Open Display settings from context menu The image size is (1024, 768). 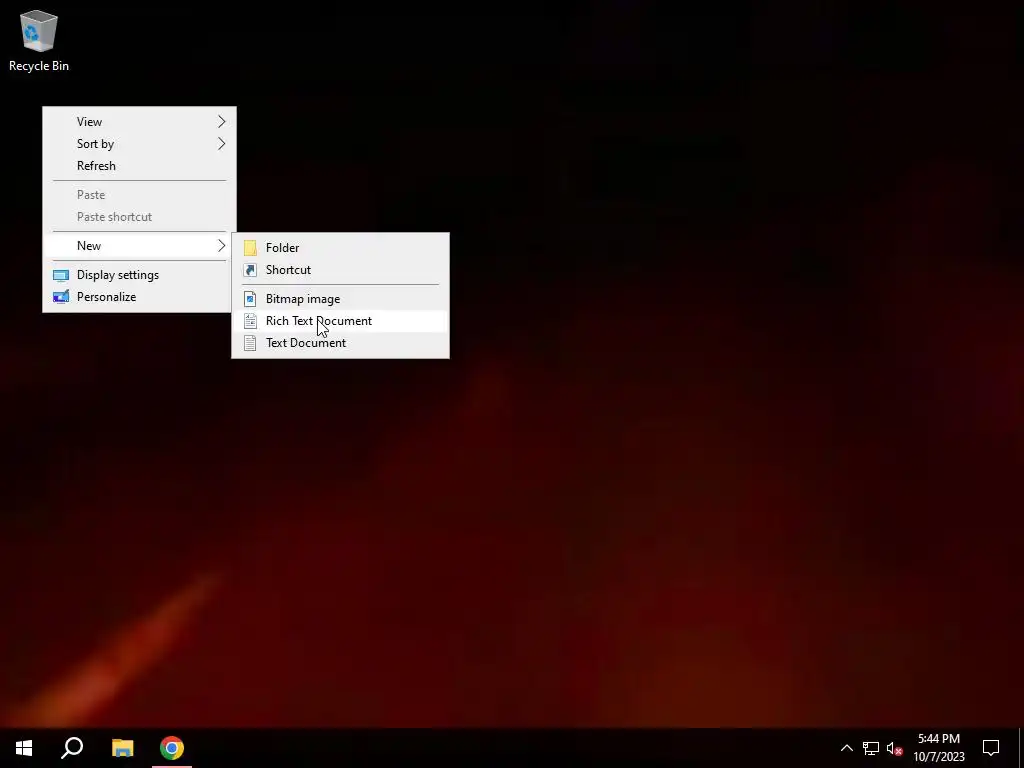(x=139, y=275)
